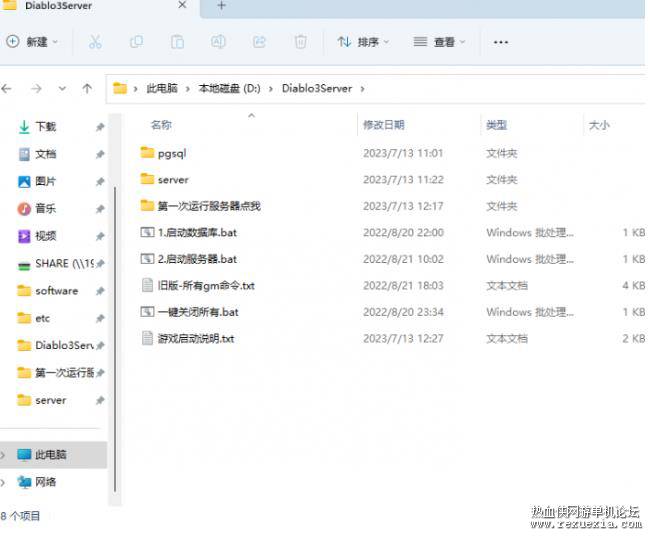
Task: Open the 排序 sort menu
Action: pyautogui.click(x=363, y=42)
